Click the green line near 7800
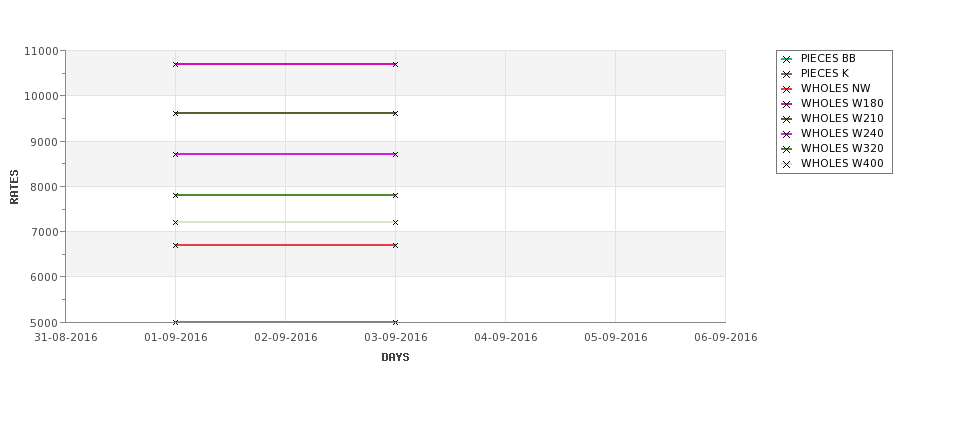 pos(285,195)
